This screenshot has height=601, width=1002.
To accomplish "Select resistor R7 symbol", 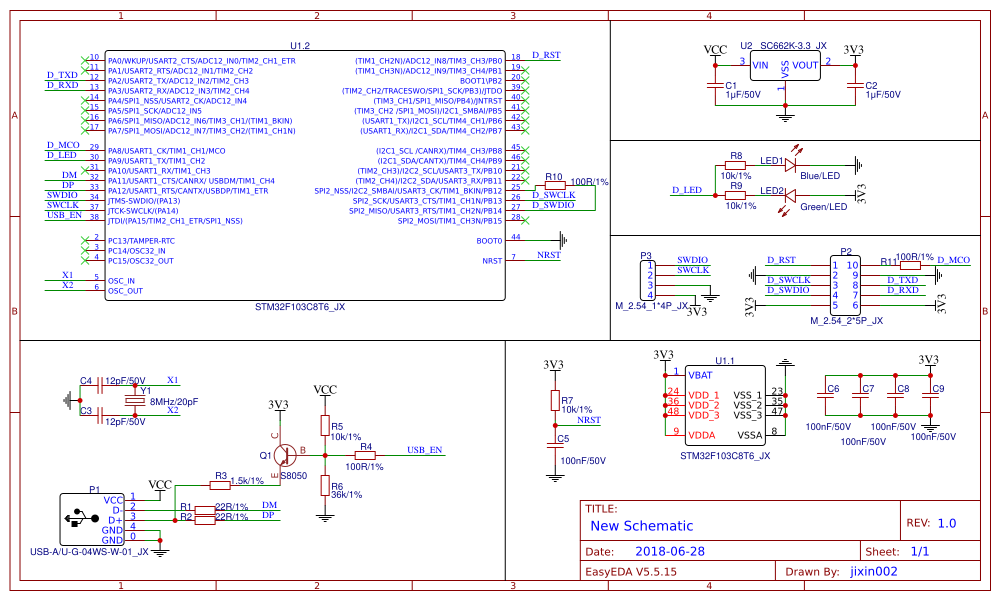I will 555,401.
